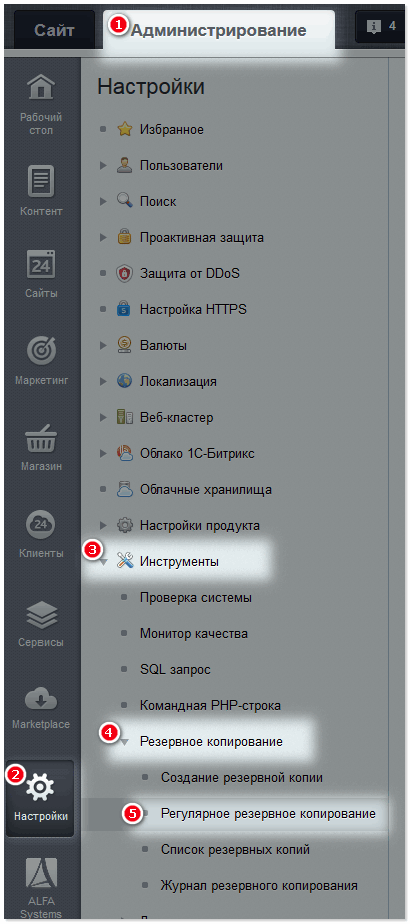Screen dimensions: 410x924
Task: Open Защита от DDoS menu item
Action: 190,274
